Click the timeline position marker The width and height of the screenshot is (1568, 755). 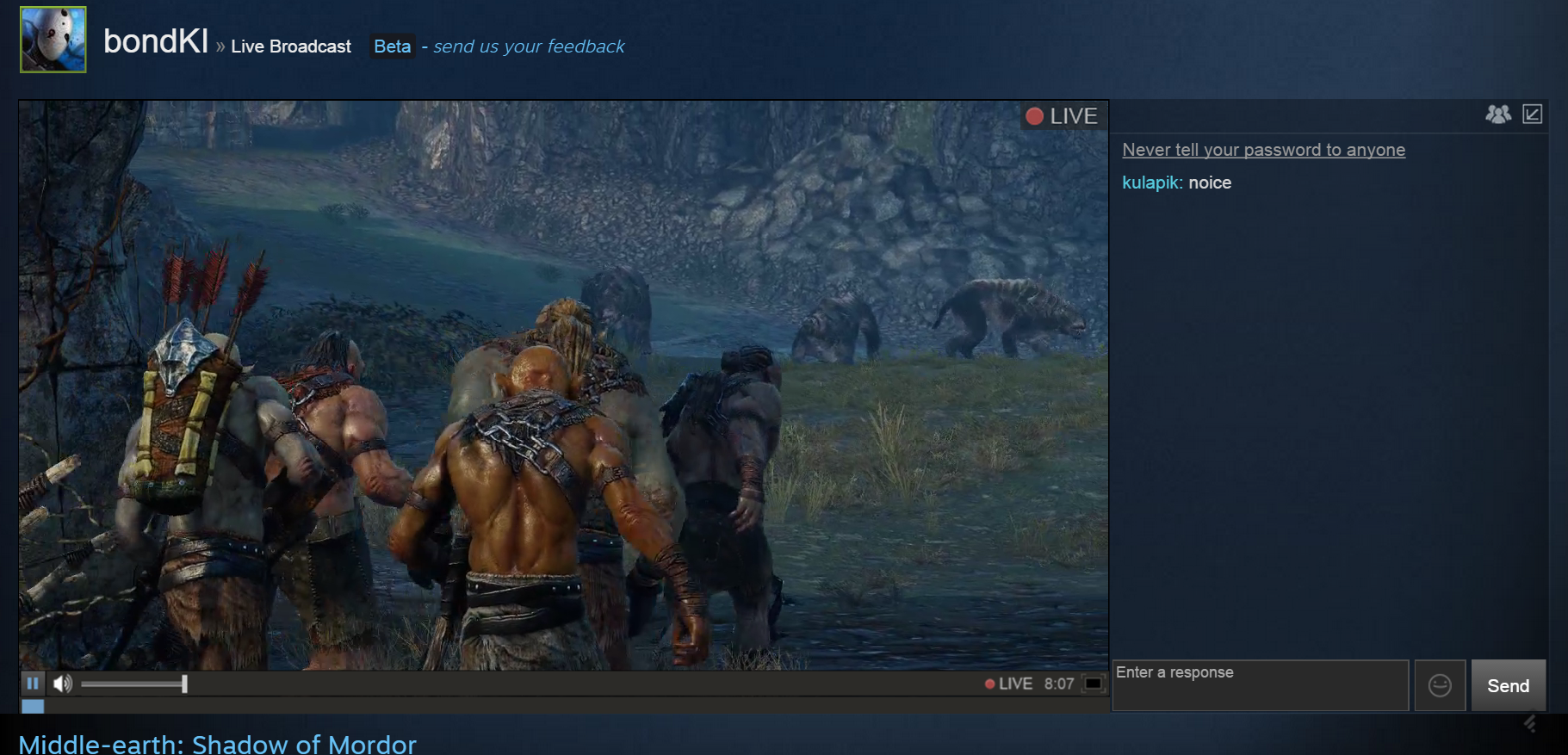[33, 706]
